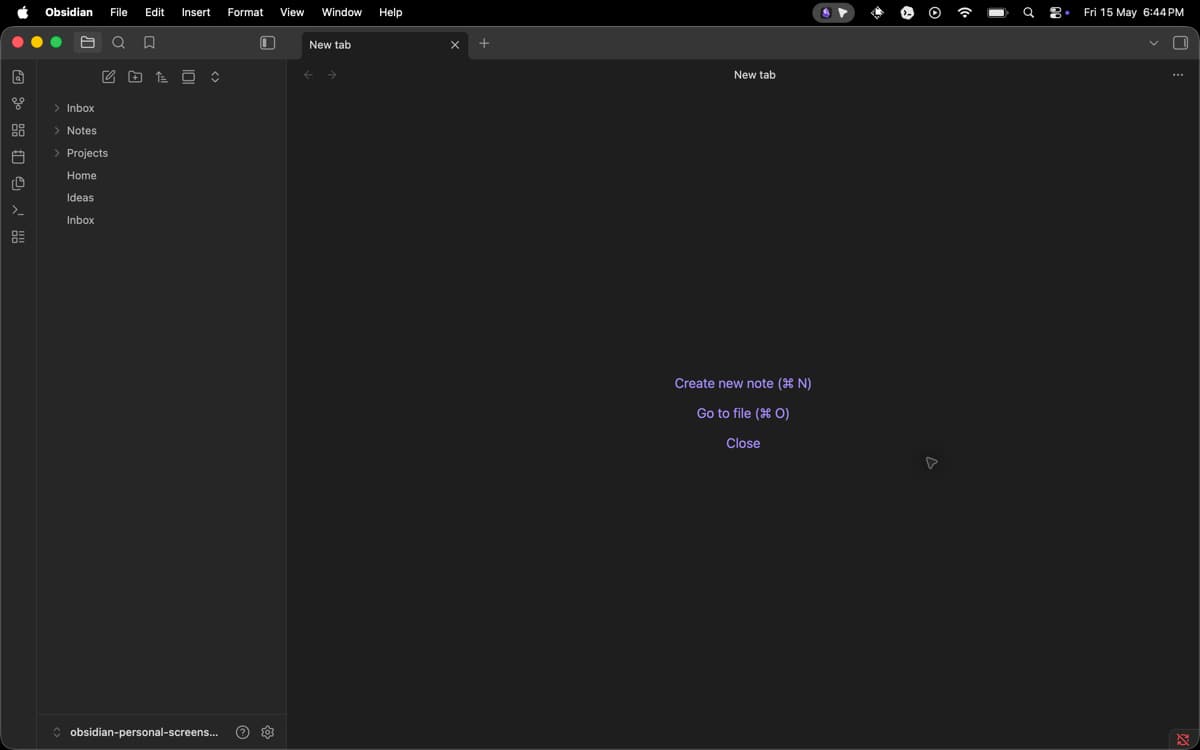Open the Obsidian app menu

click(x=69, y=12)
